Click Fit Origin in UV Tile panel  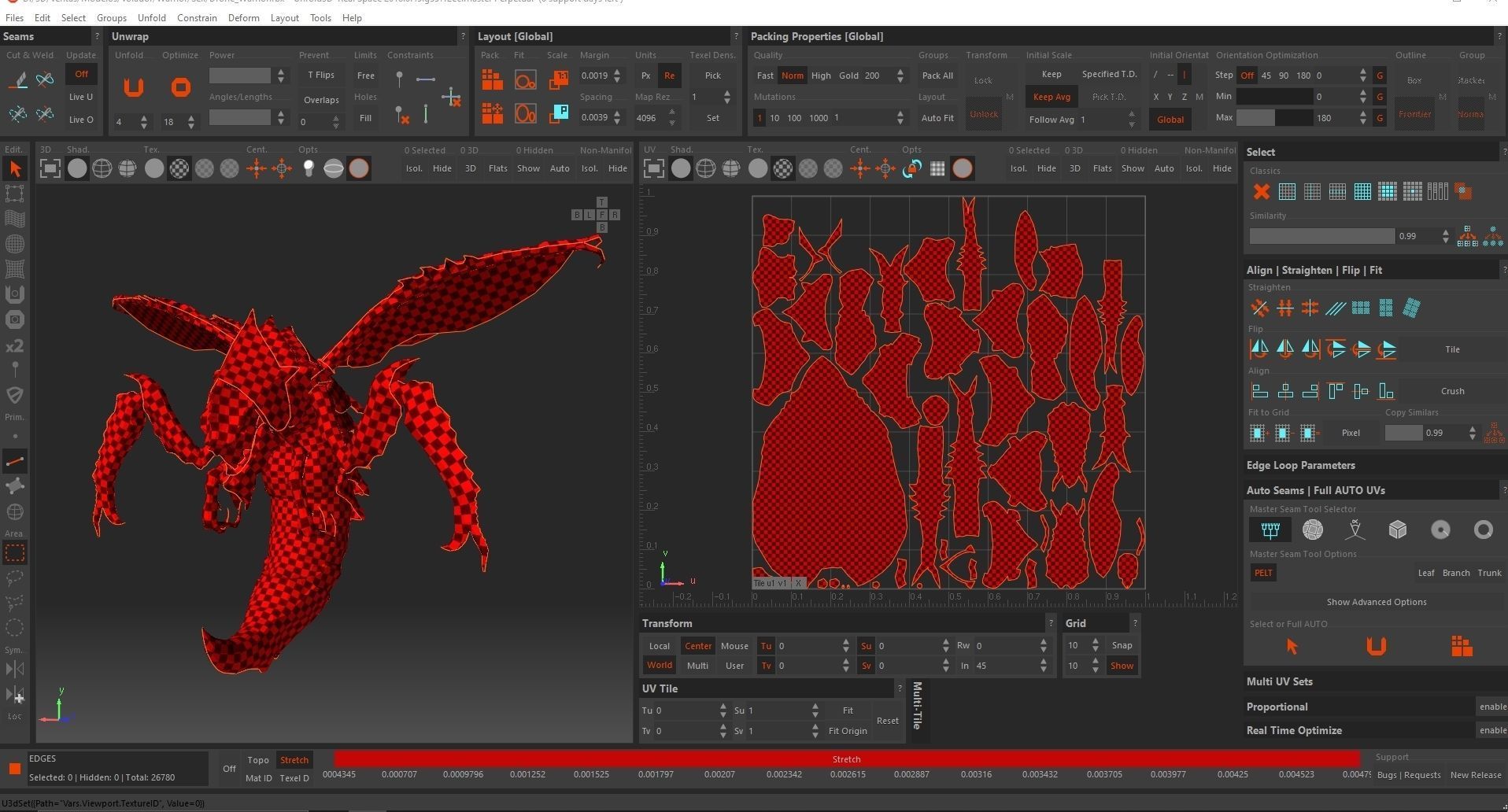[x=848, y=731]
